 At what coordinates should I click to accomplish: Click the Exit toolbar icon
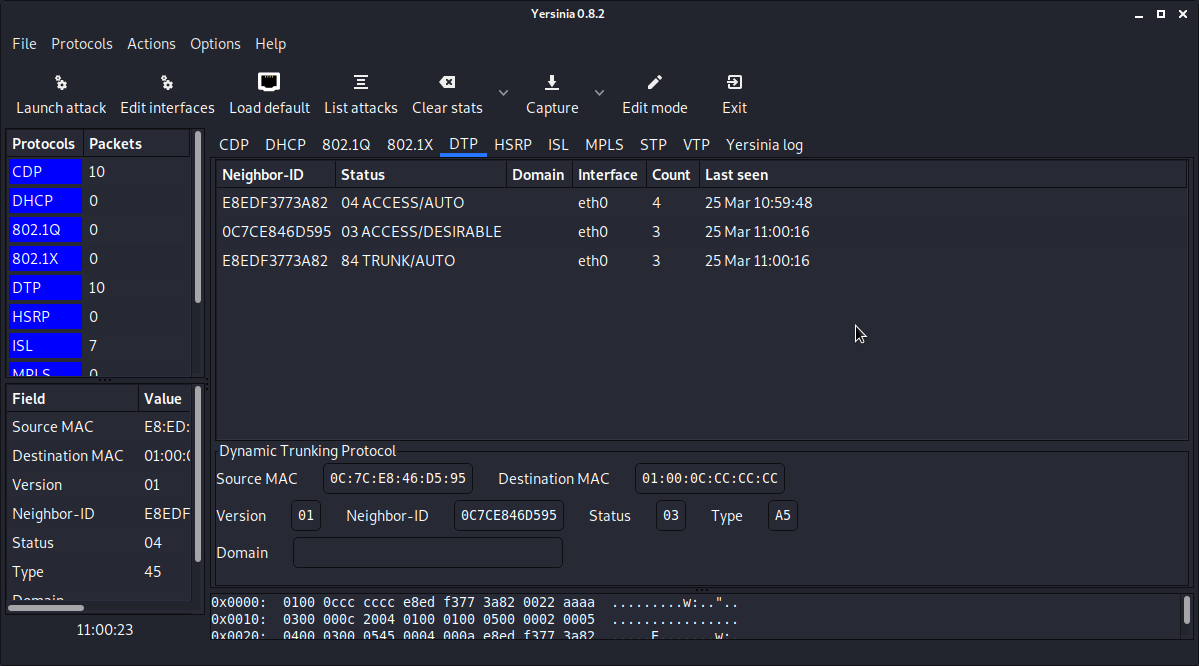point(734,82)
